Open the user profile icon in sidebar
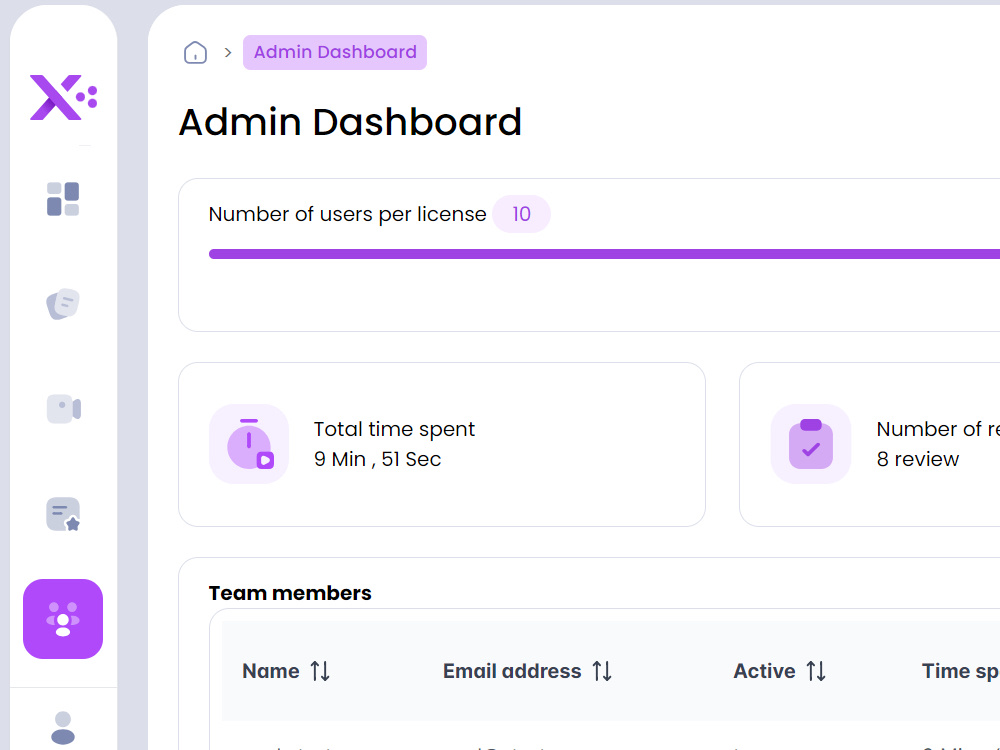1000x750 pixels. (x=62, y=728)
